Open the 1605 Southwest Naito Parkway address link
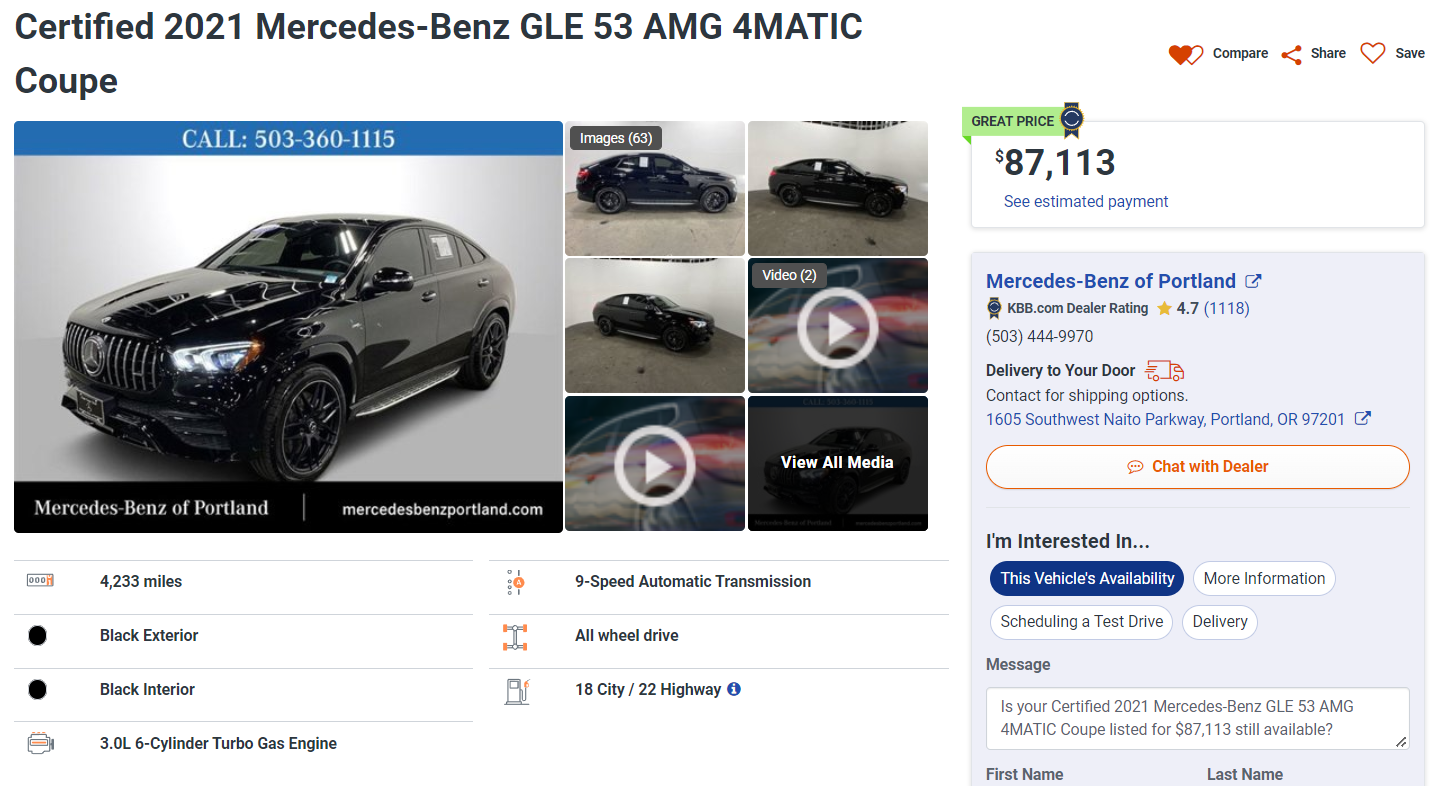The height and width of the screenshot is (786, 1434). (1166, 419)
